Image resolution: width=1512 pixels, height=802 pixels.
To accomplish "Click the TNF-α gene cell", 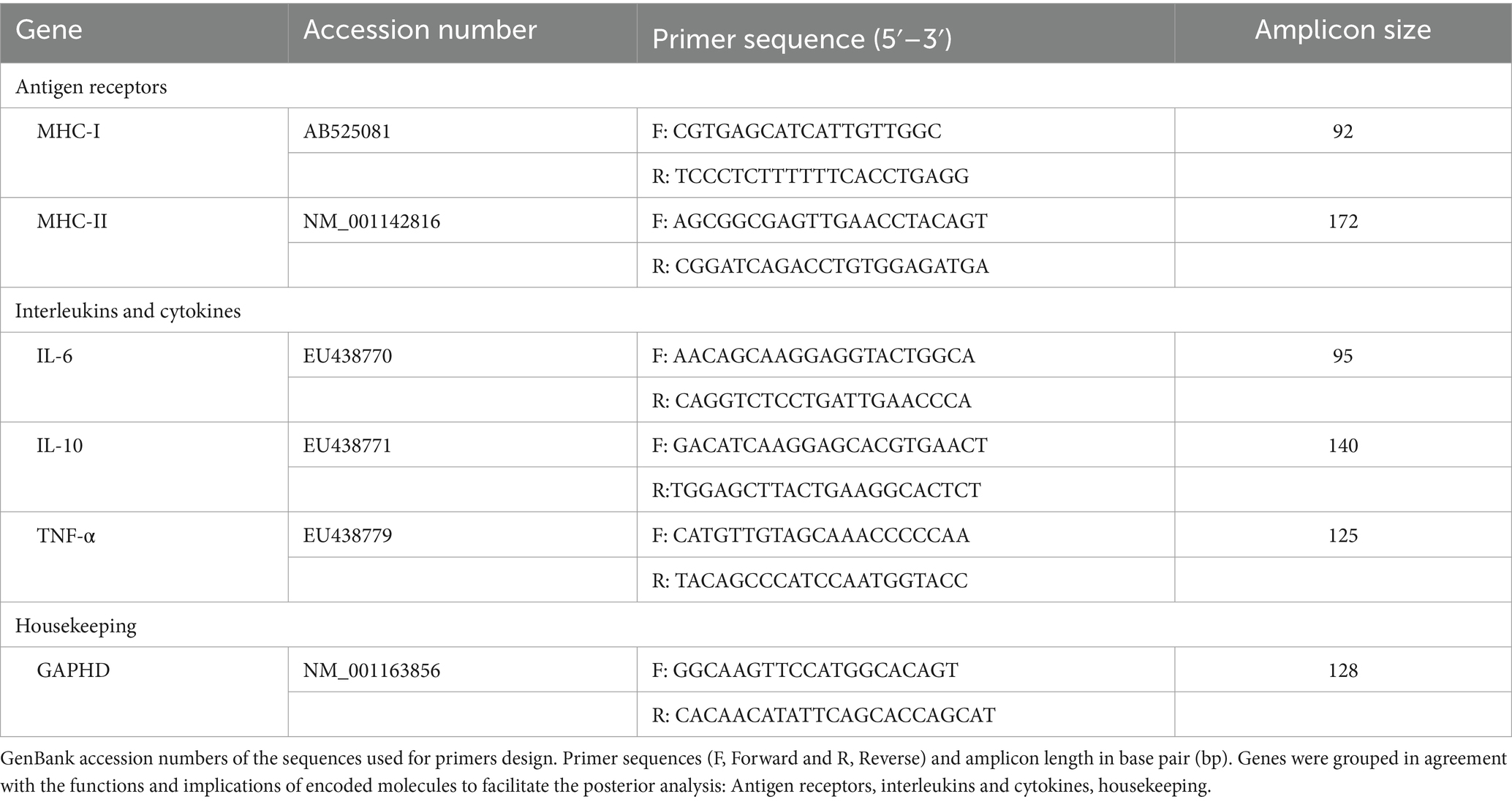I will tap(144, 557).
